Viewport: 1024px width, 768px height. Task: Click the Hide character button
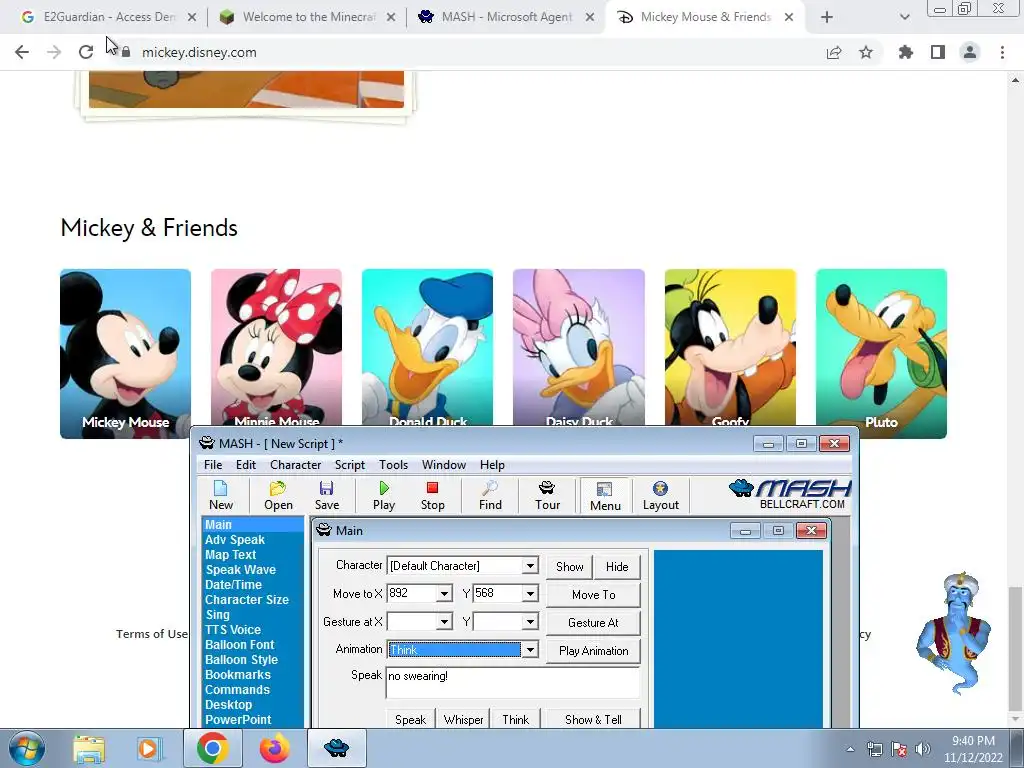(616, 567)
